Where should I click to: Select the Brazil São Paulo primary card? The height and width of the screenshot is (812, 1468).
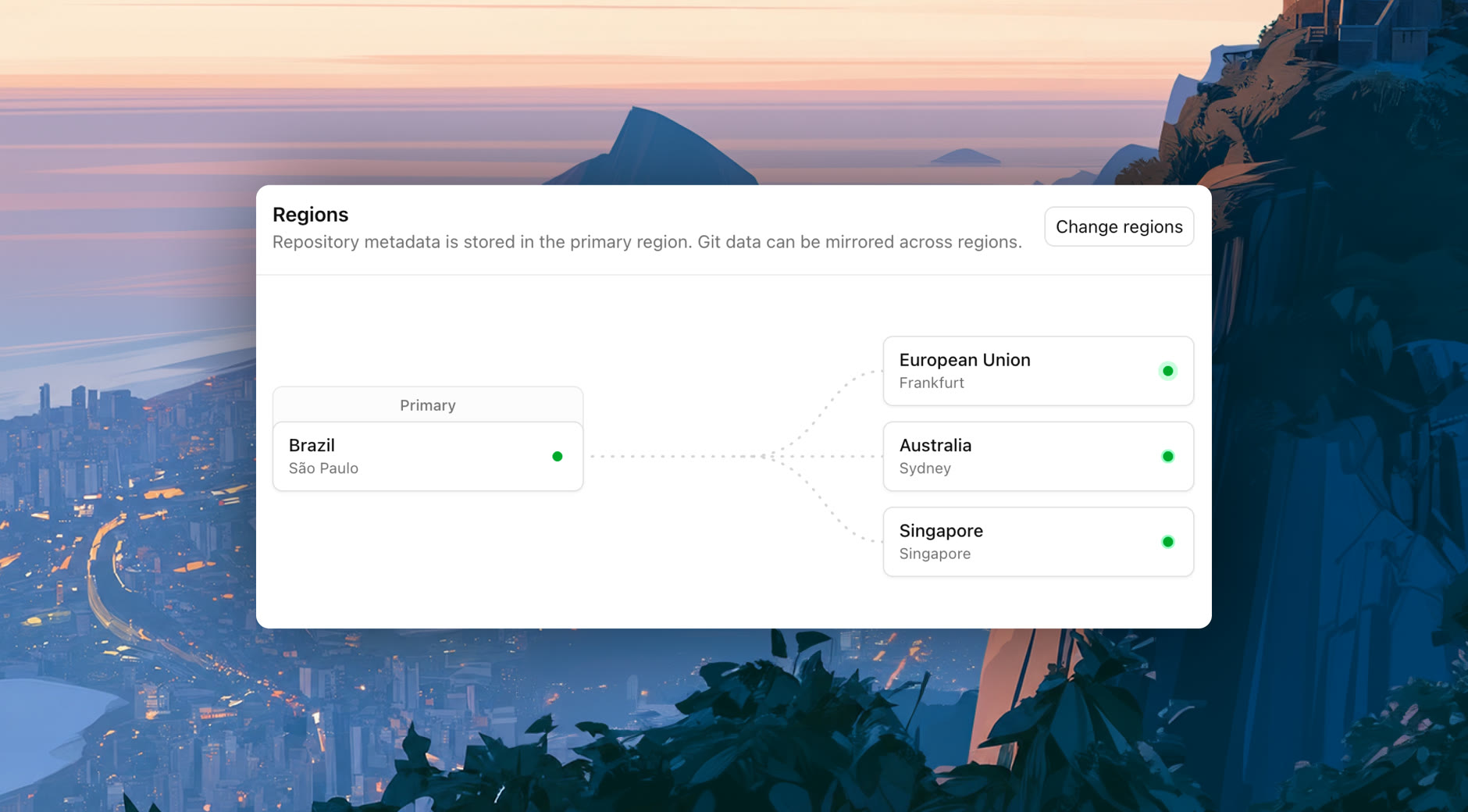coord(428,457)
